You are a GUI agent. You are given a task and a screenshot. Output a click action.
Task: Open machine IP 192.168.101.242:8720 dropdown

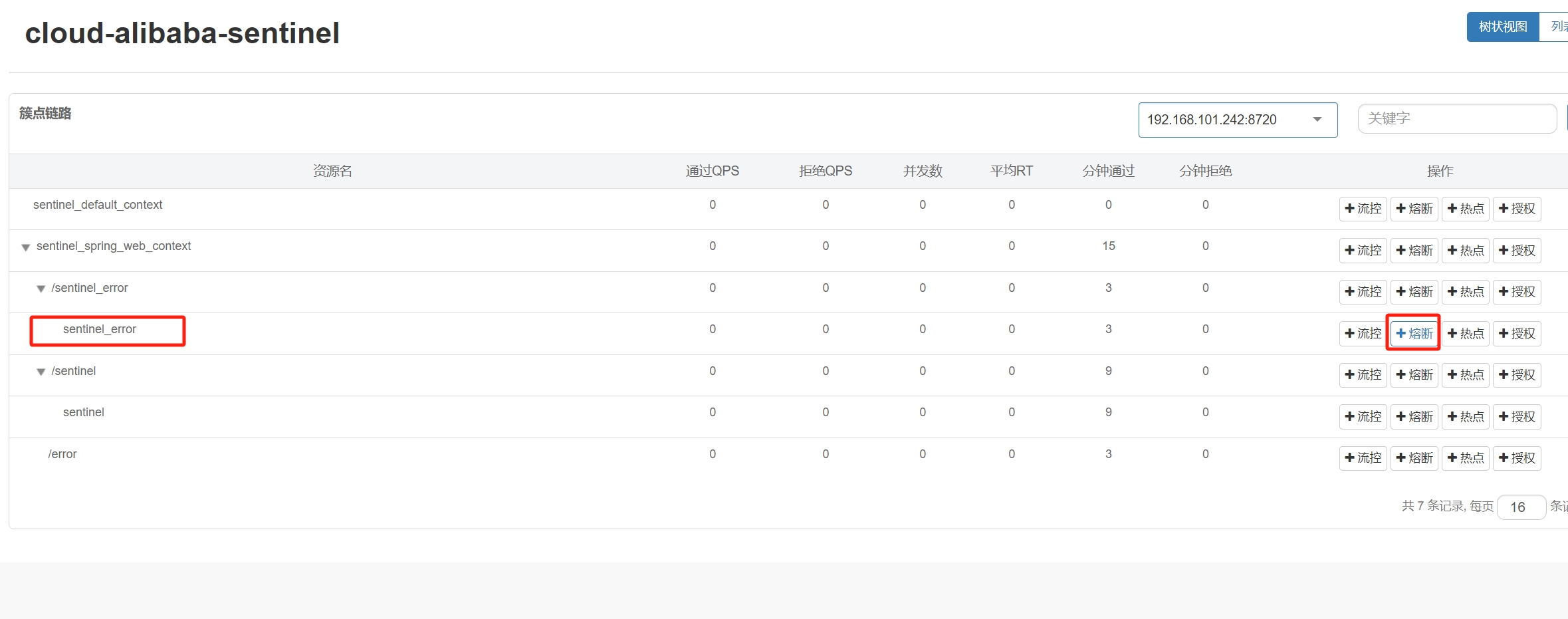click(1237, 120)
